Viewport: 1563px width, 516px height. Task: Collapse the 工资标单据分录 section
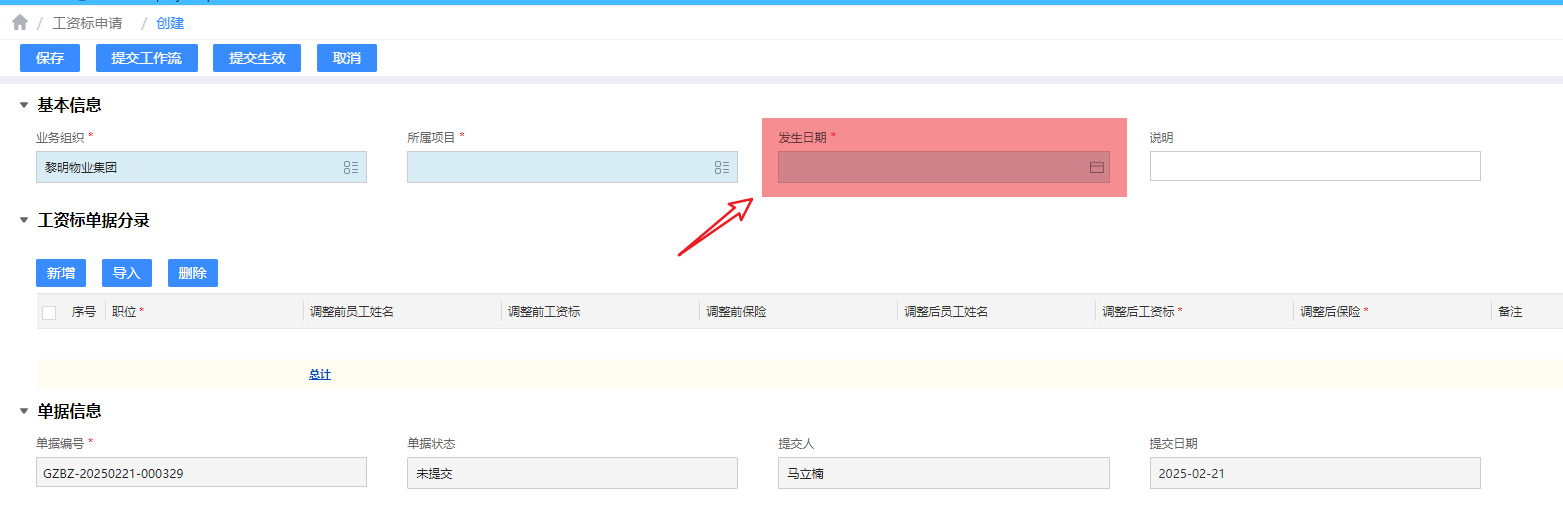coord(24,221)
